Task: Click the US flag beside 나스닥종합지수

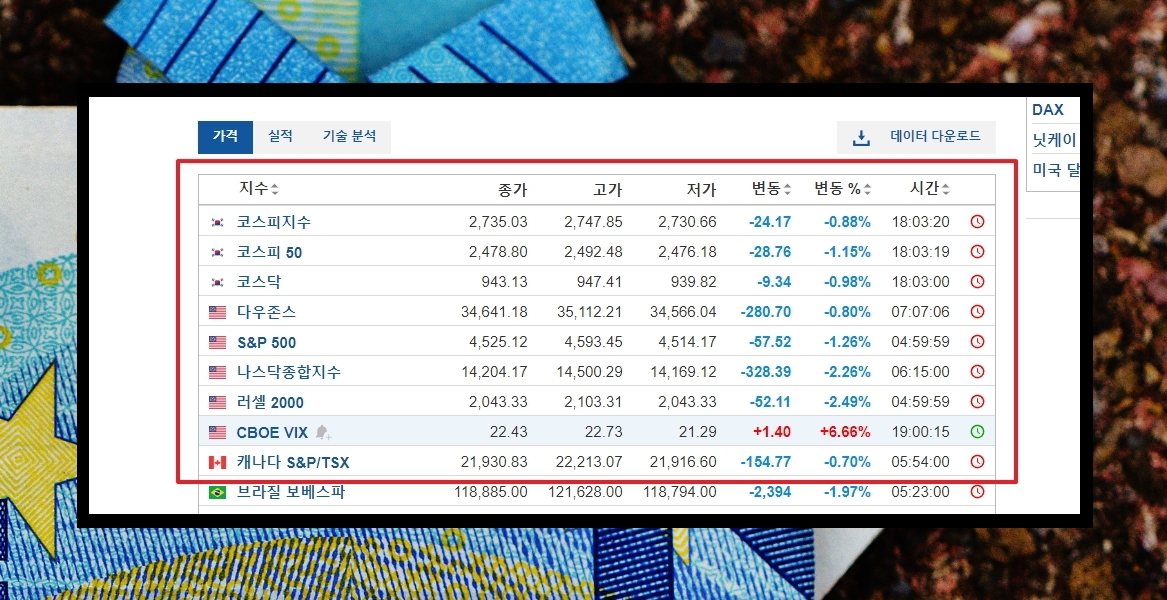Action: click(217, 372)
